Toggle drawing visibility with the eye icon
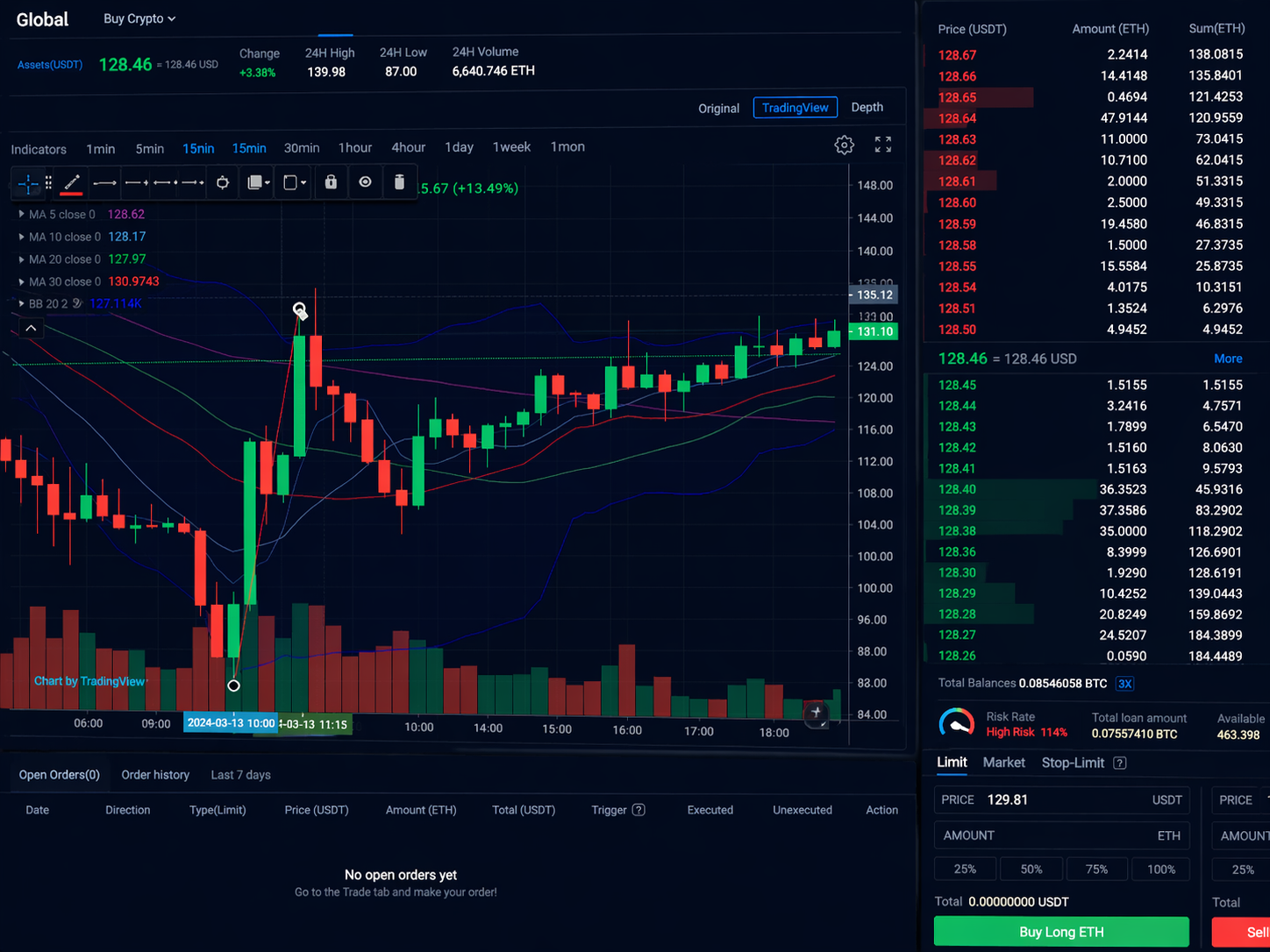This screenshot has height=952, width=1270. click(365, 181)
